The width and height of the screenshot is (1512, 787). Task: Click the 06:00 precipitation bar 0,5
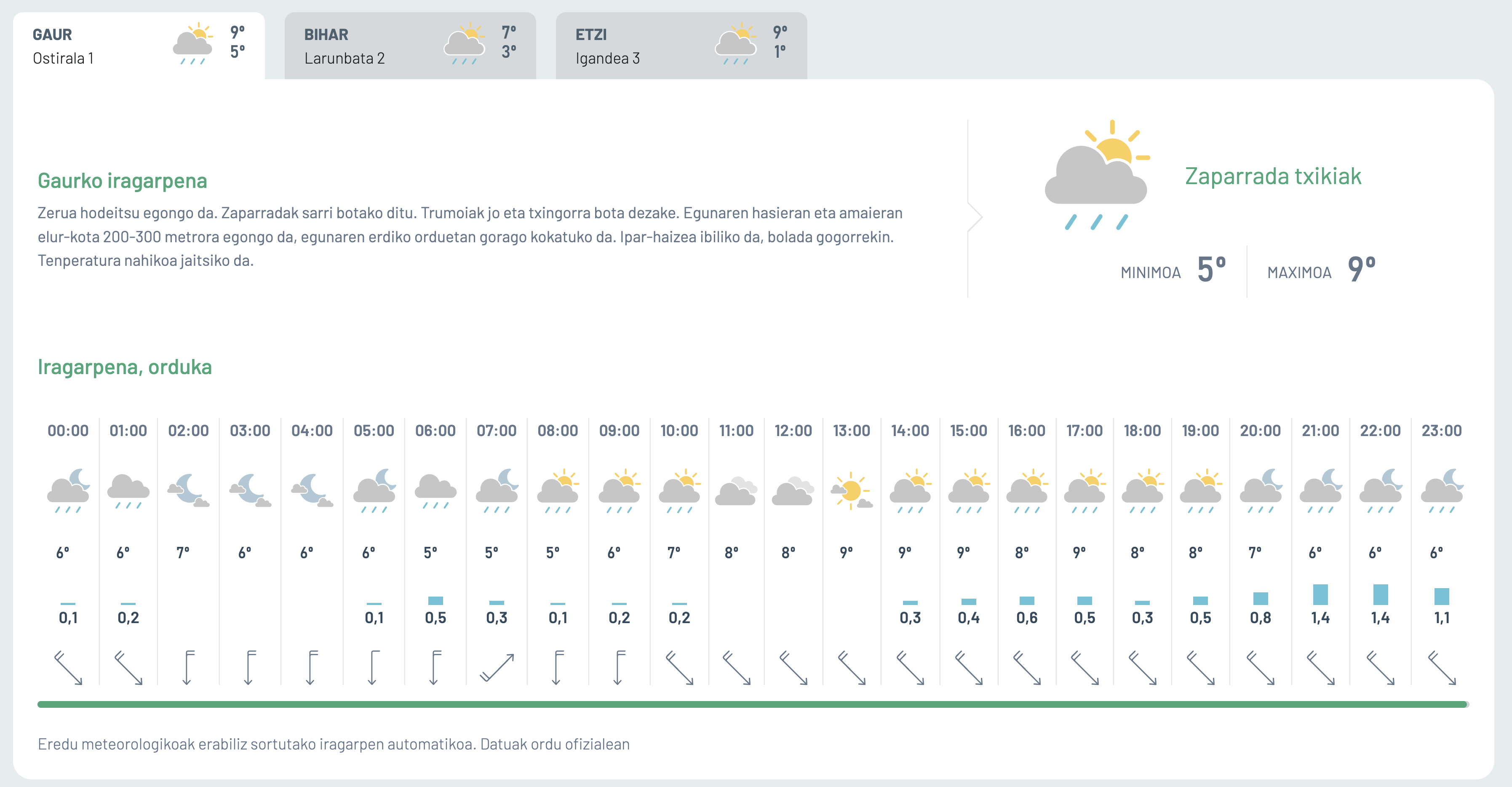click(435, 600)
